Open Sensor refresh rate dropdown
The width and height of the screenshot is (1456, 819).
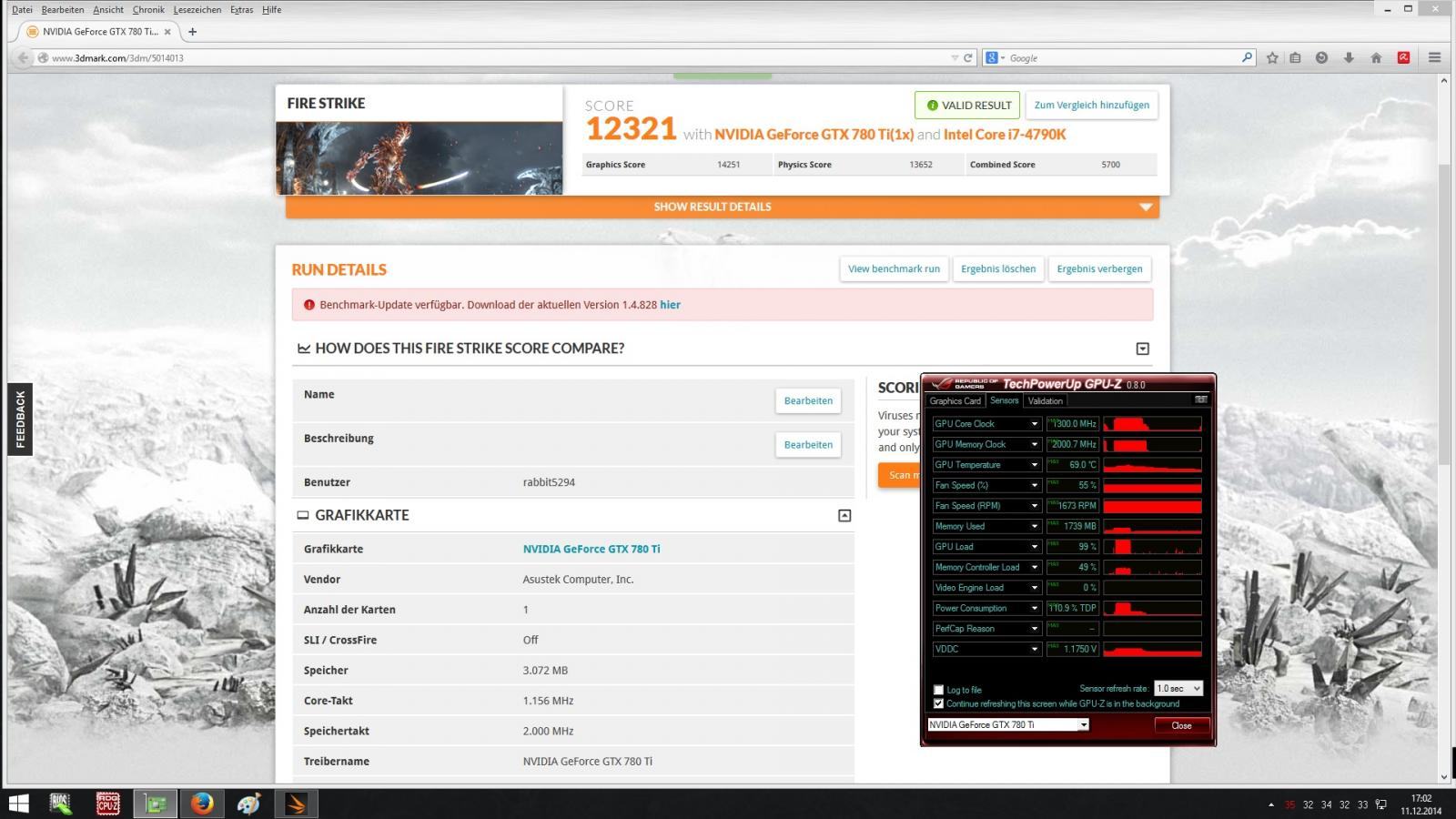tap(1178, 688)
